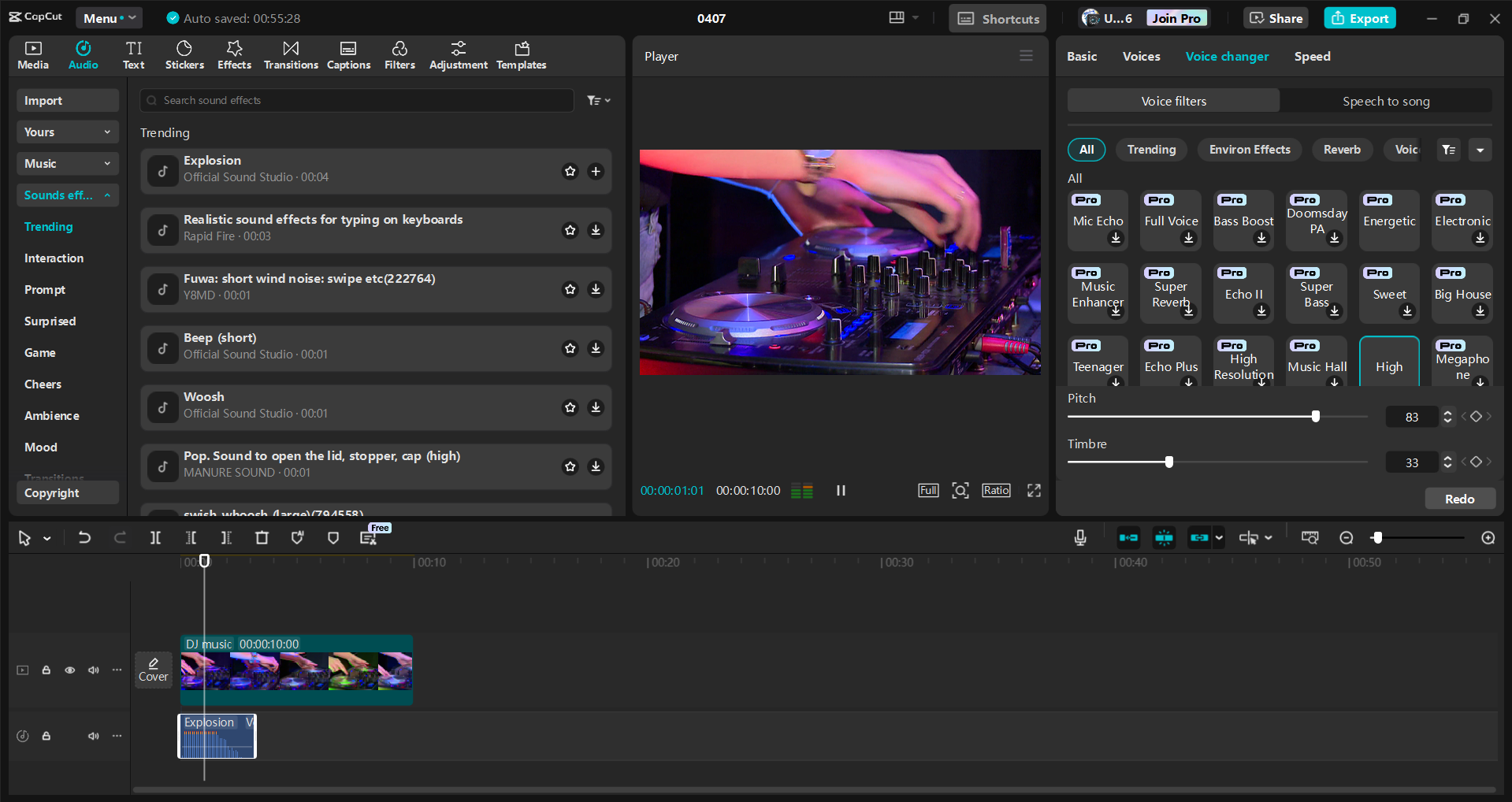1512x802 pixels.
Task: Download the Woosh sound effect
Action: 596,407
